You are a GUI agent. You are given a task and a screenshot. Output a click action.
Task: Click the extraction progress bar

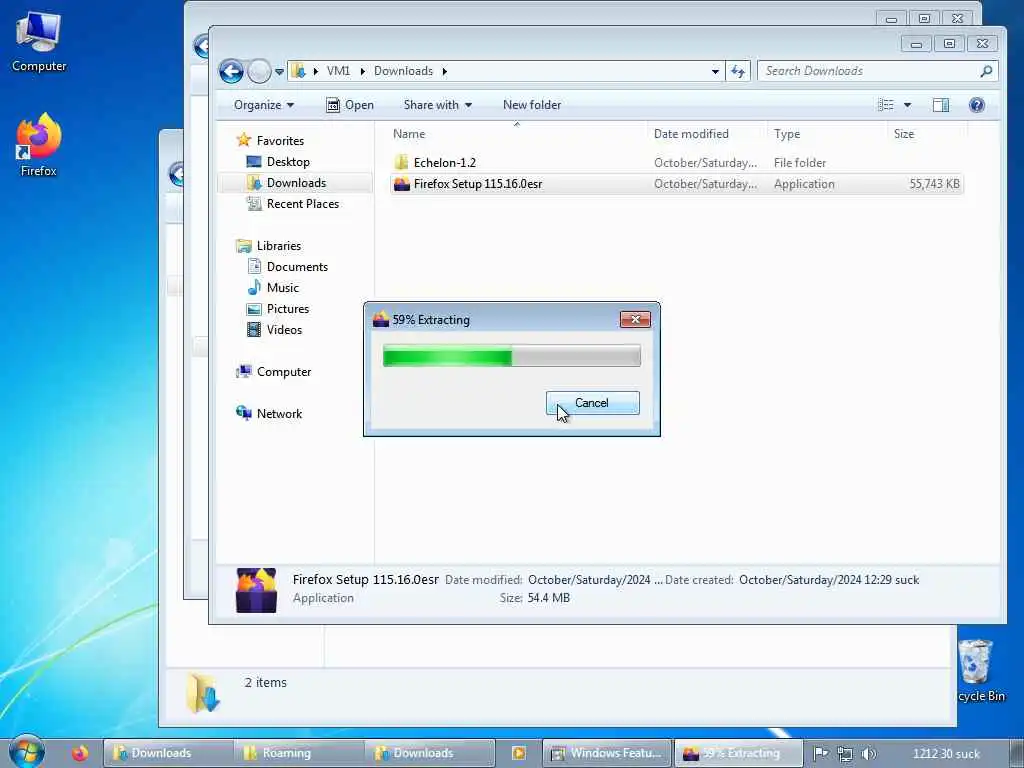(x=511, y=357)
